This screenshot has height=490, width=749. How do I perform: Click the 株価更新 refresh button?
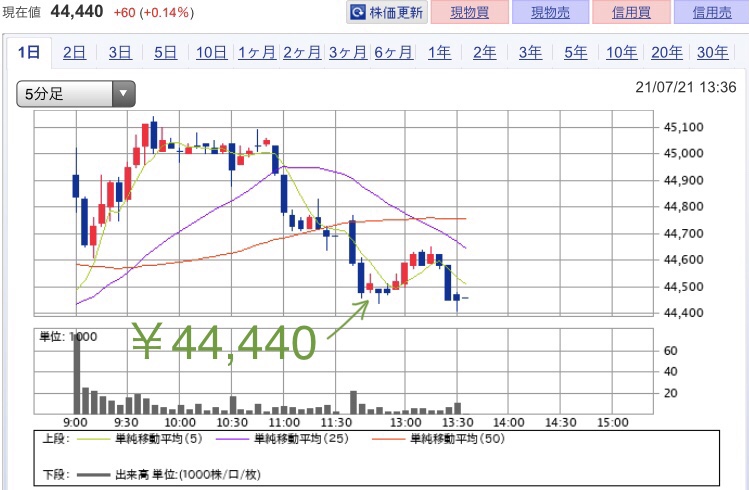point(386,12)
